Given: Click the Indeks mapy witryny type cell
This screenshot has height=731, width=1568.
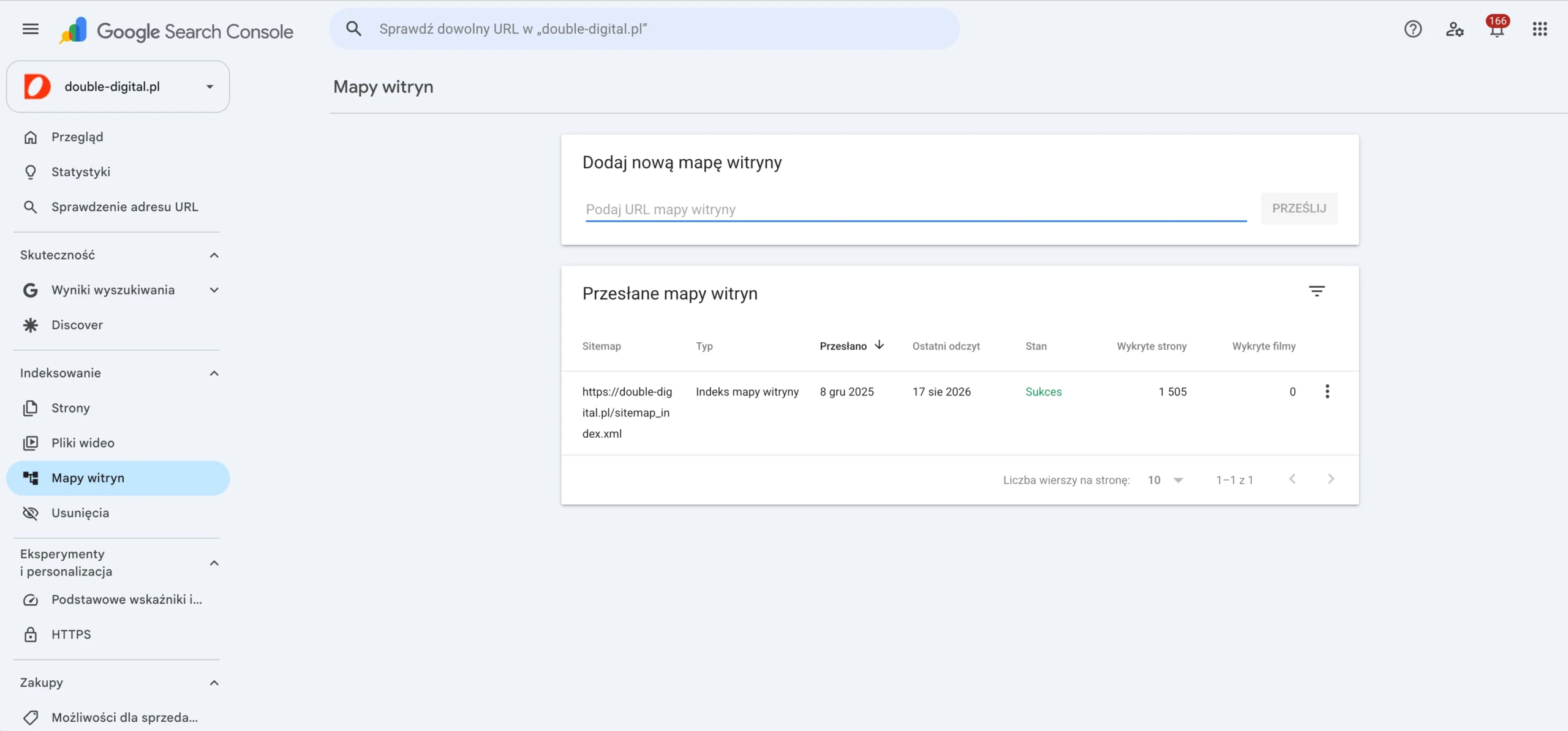Looking at the screenshot, I should click(747, 392).
